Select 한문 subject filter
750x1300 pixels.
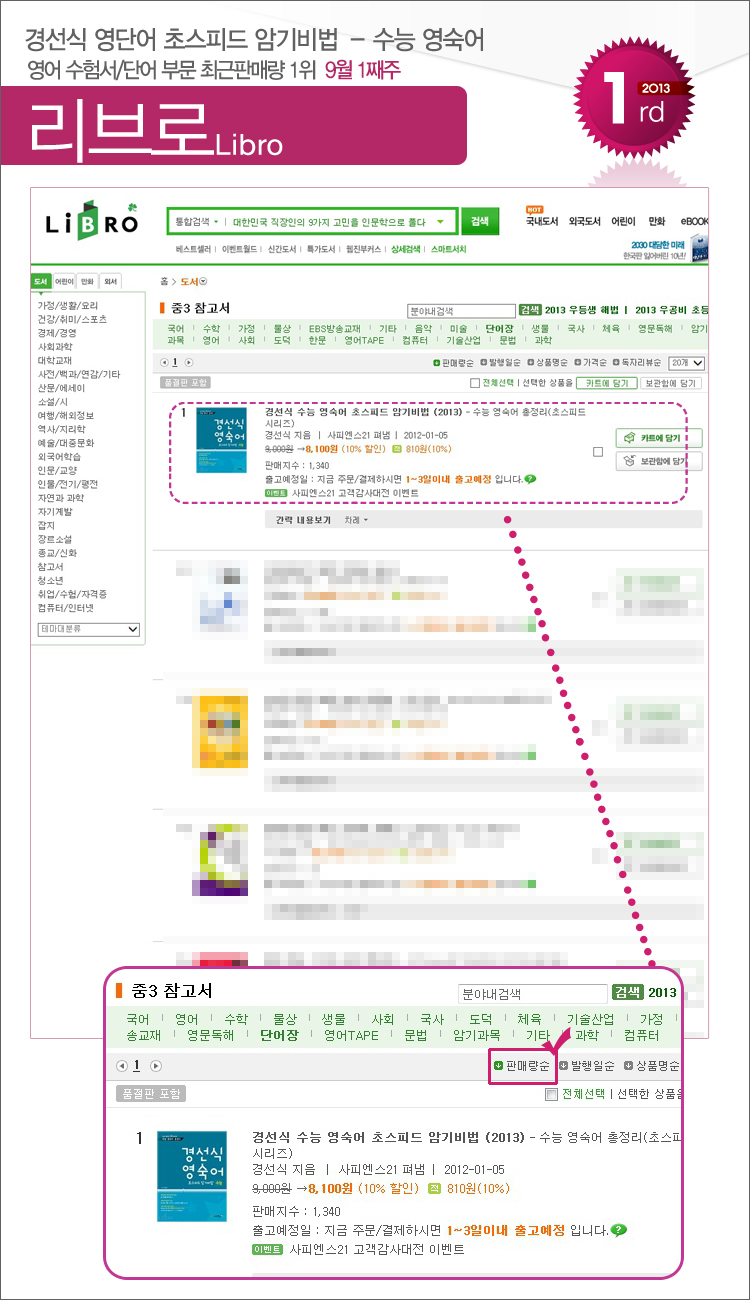(317, 341)
